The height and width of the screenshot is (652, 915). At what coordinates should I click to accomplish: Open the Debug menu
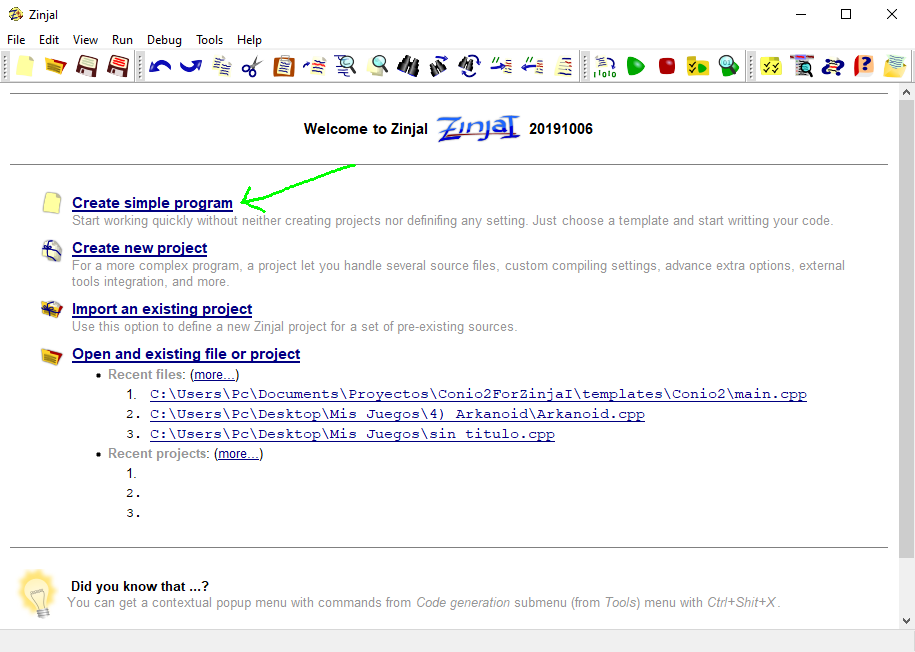tap(164, 40)
